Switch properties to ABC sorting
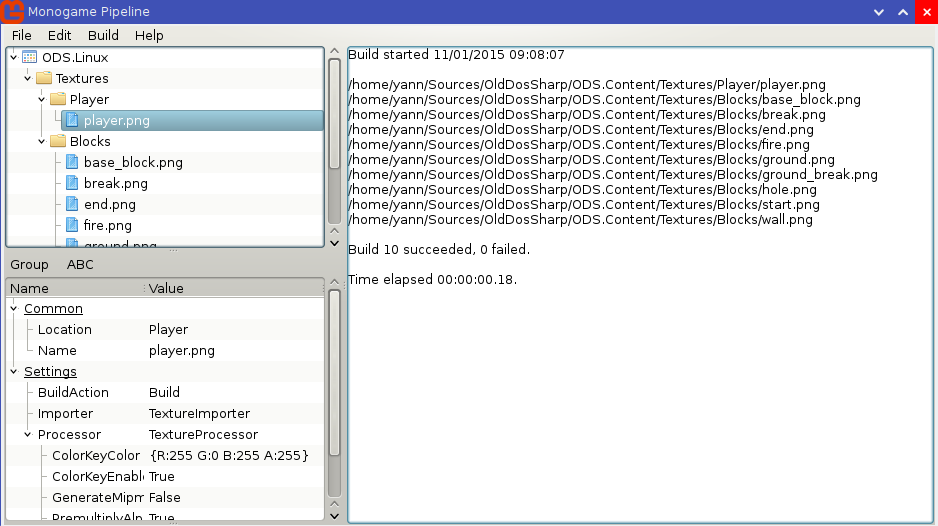Viewport: 938px width, 526px height. [x=80, y=264]
